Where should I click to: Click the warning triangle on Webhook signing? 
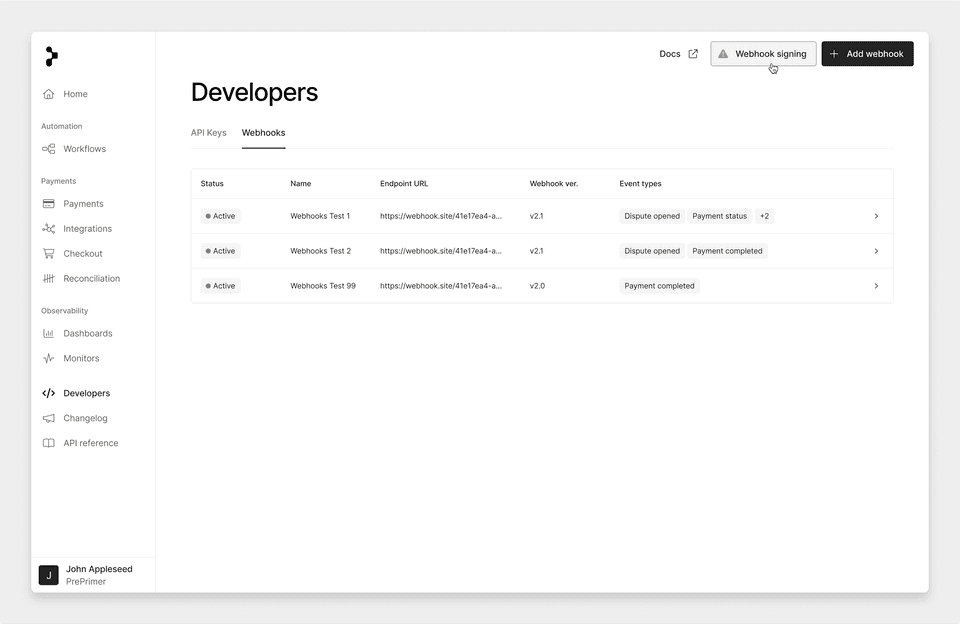click(723, 54)
